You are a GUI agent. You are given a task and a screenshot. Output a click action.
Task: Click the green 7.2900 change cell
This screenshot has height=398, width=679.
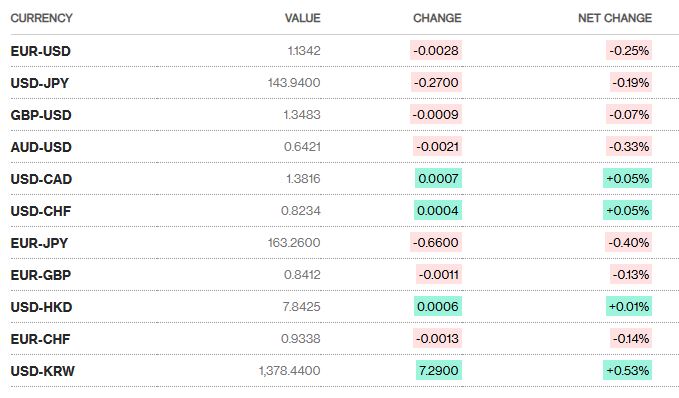[439, 370]
